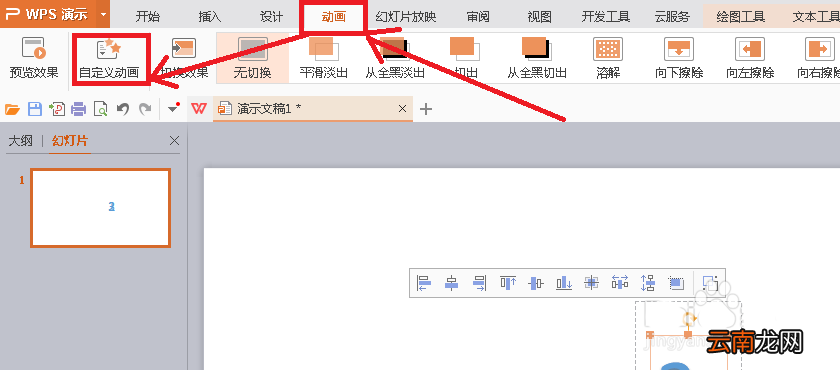Click the group objects icon
This screenshot has height=370, width=840.
click(710, 283)
